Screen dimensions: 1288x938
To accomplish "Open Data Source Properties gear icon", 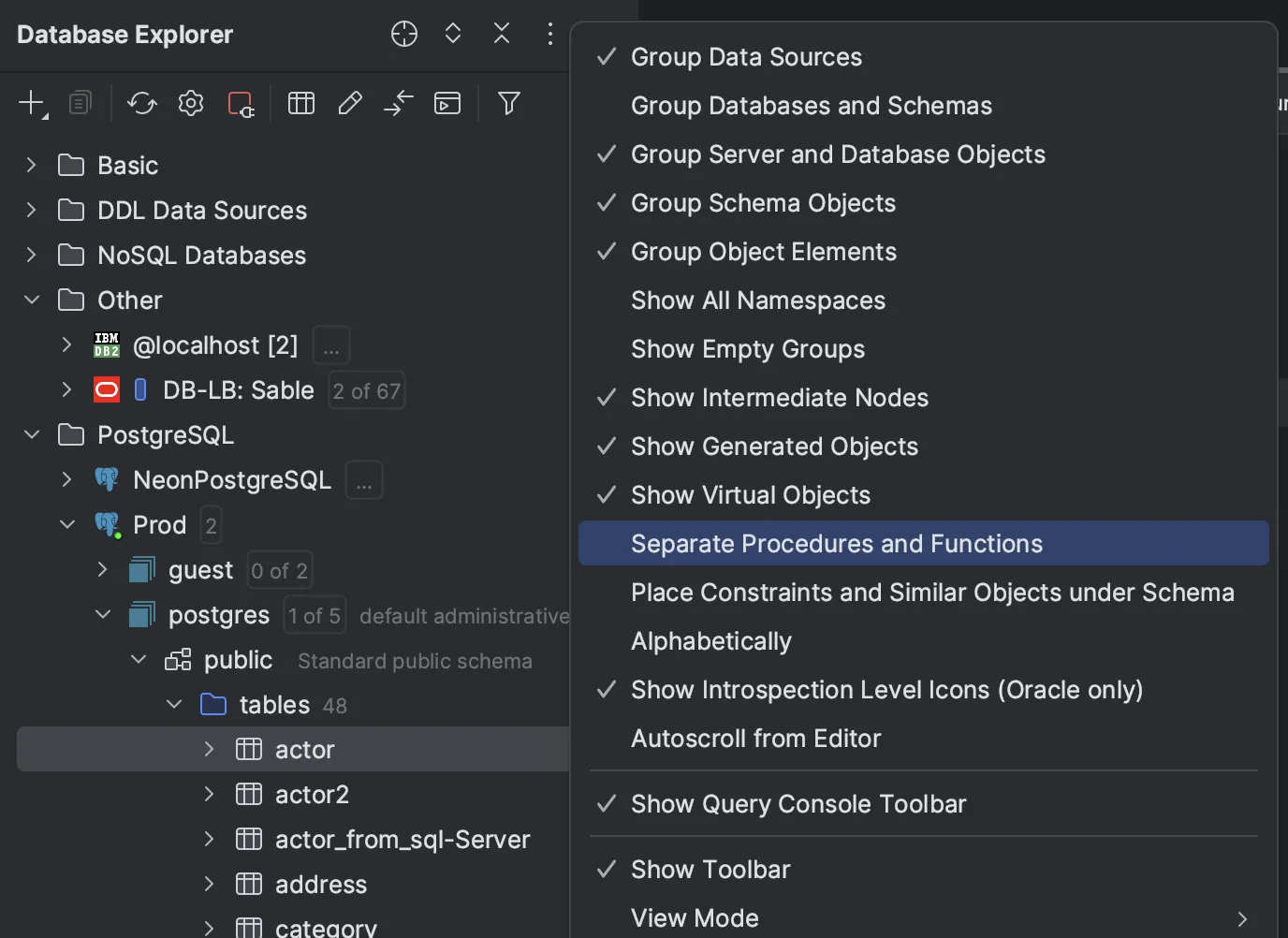I will coord(191,103).
